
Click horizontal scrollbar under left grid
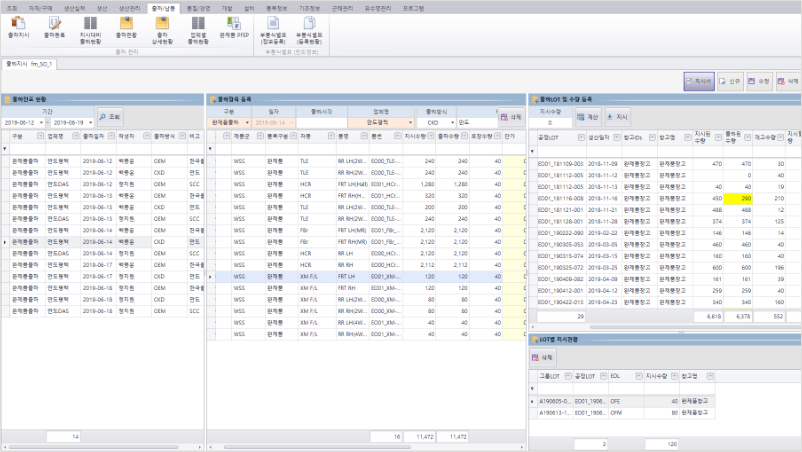coord(102,447)
